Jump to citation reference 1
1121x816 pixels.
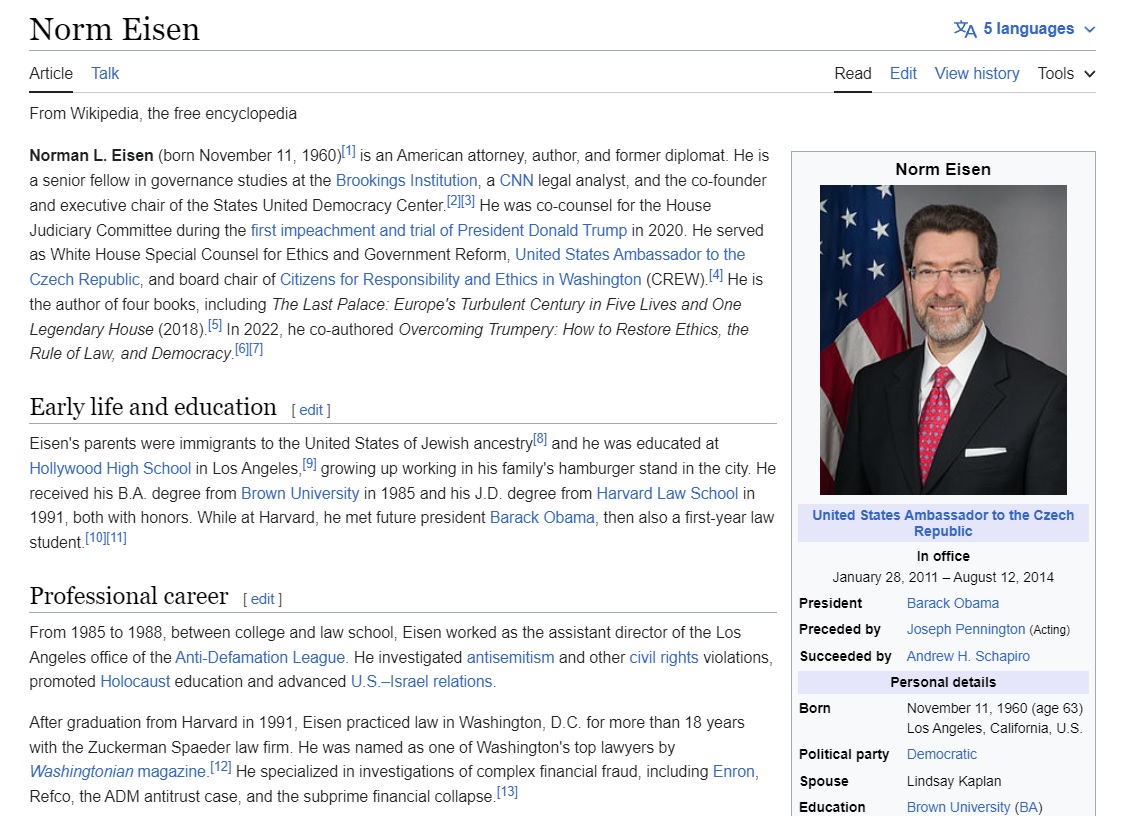tap(348, 152)
